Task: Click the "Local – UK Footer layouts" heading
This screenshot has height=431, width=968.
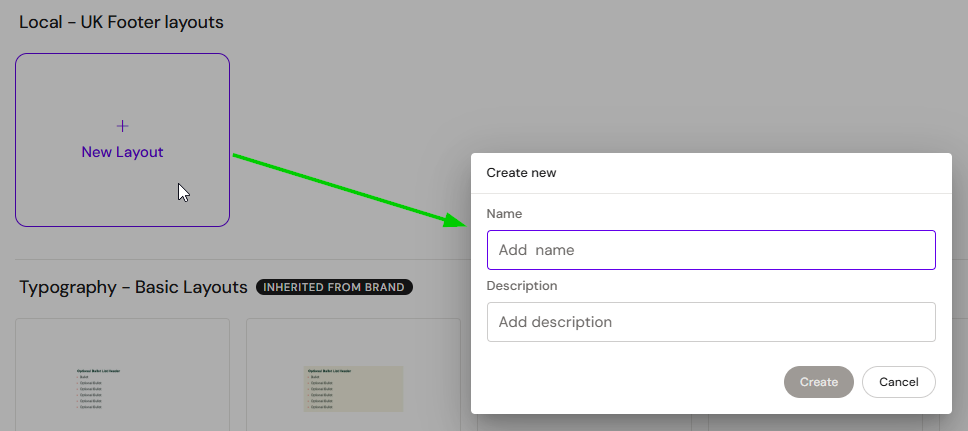Action: (x=121, y=21)
